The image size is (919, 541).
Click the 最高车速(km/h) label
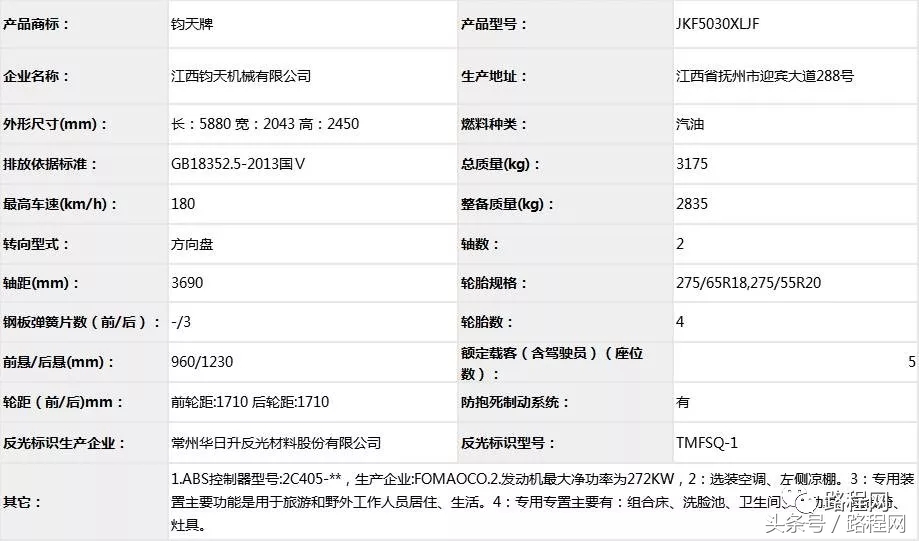tap(60, 204)
